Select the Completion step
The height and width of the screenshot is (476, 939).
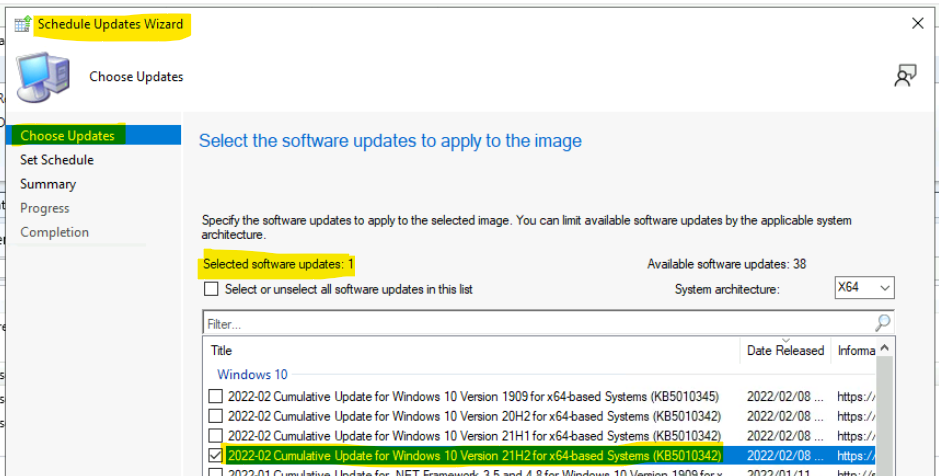click(x=54, y=232)
